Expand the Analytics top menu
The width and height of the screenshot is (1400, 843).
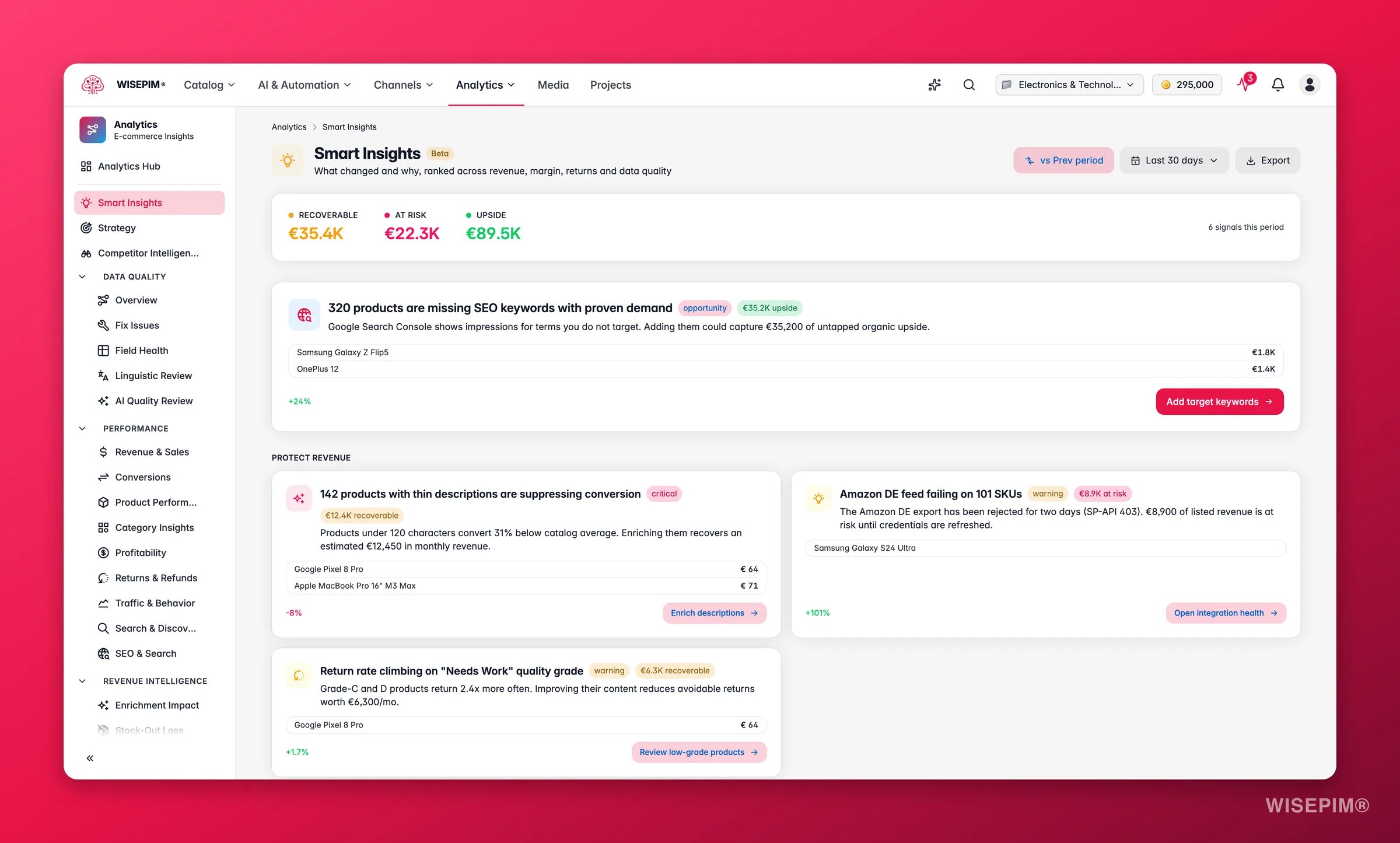[x=485, y=85]
